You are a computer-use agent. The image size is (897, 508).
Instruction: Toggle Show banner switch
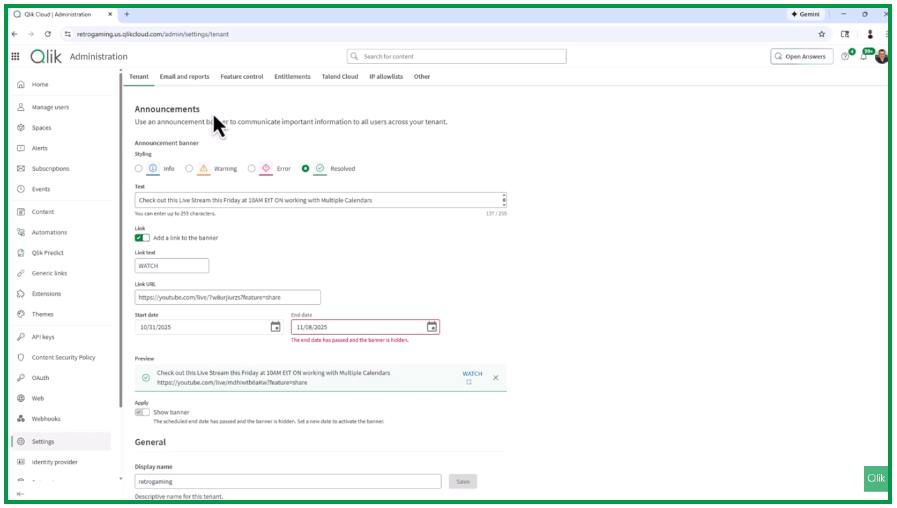click(x=142, y=412)
